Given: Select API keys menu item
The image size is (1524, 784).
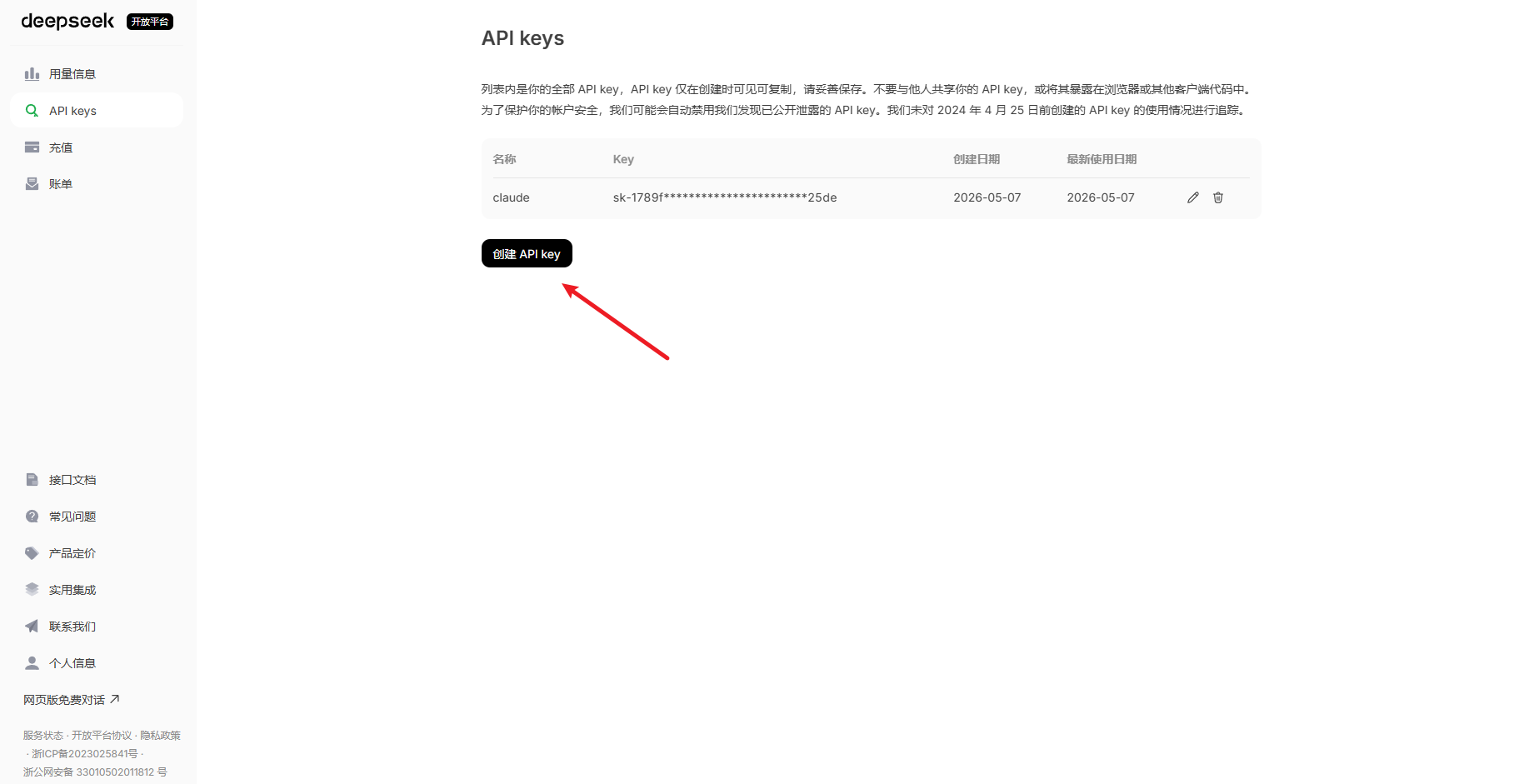Looking at the screenshot, I should tap(97, 111).
